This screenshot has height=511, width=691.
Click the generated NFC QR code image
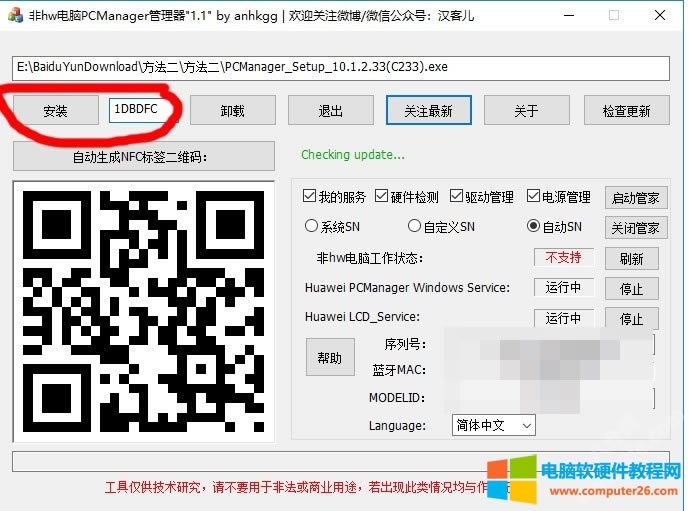pyautogui.click(x=144, y=311)
